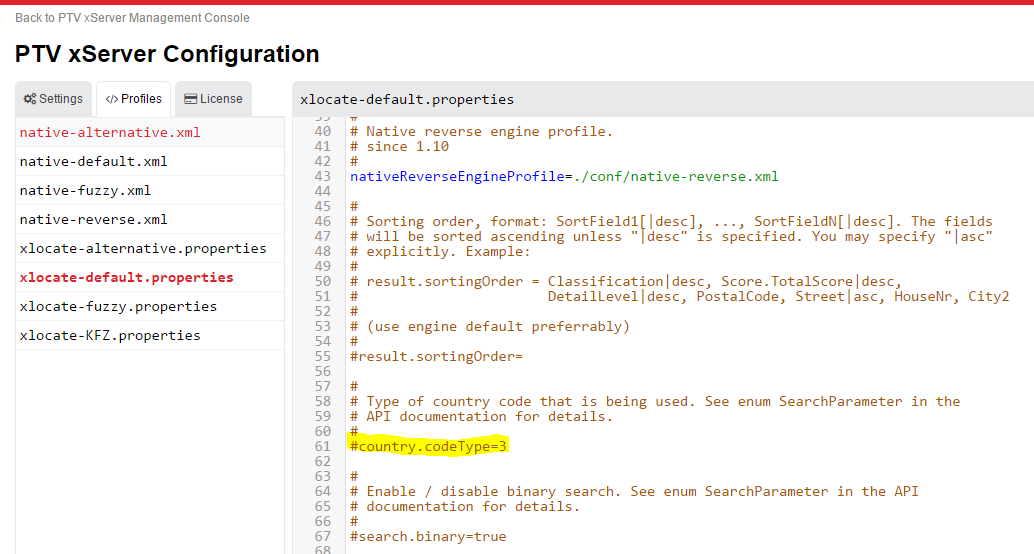Open native-alternative.xml profile
This screenshot has height=554, width=1034.
[x=109, y=132]
